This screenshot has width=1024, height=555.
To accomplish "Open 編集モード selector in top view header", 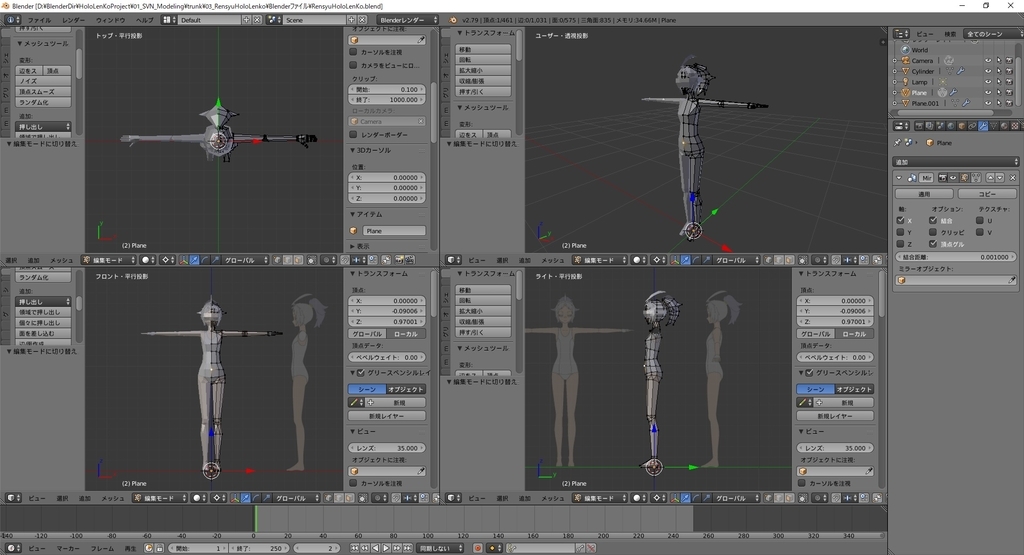I will pyautogui.click(x=109, y=260).
